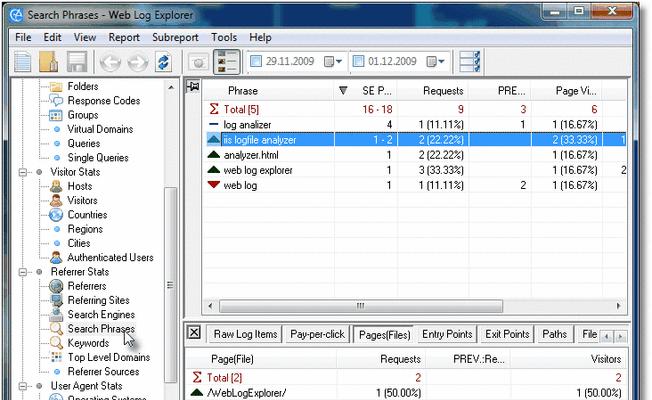652x400 pixels.
Task: Sort by the Page(File) column header
Action: point(232,359)
